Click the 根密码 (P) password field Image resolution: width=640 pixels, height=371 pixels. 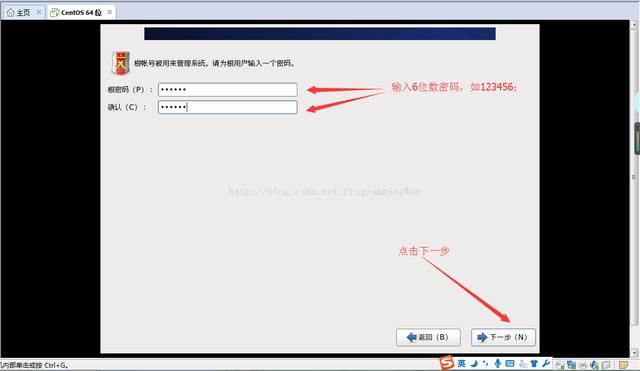[x=227, y=89]
